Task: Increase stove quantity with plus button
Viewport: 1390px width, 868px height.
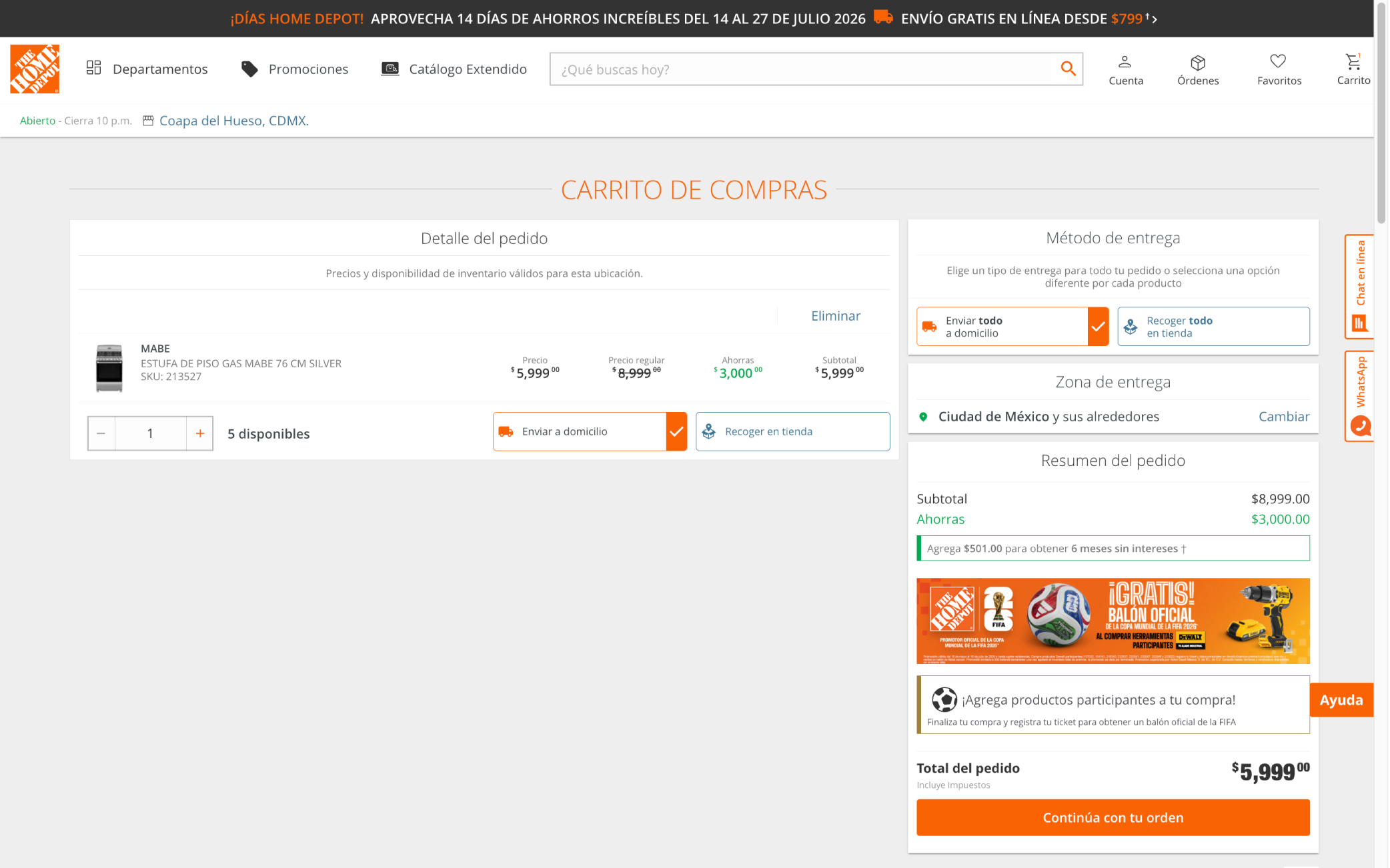Action: 199,433
